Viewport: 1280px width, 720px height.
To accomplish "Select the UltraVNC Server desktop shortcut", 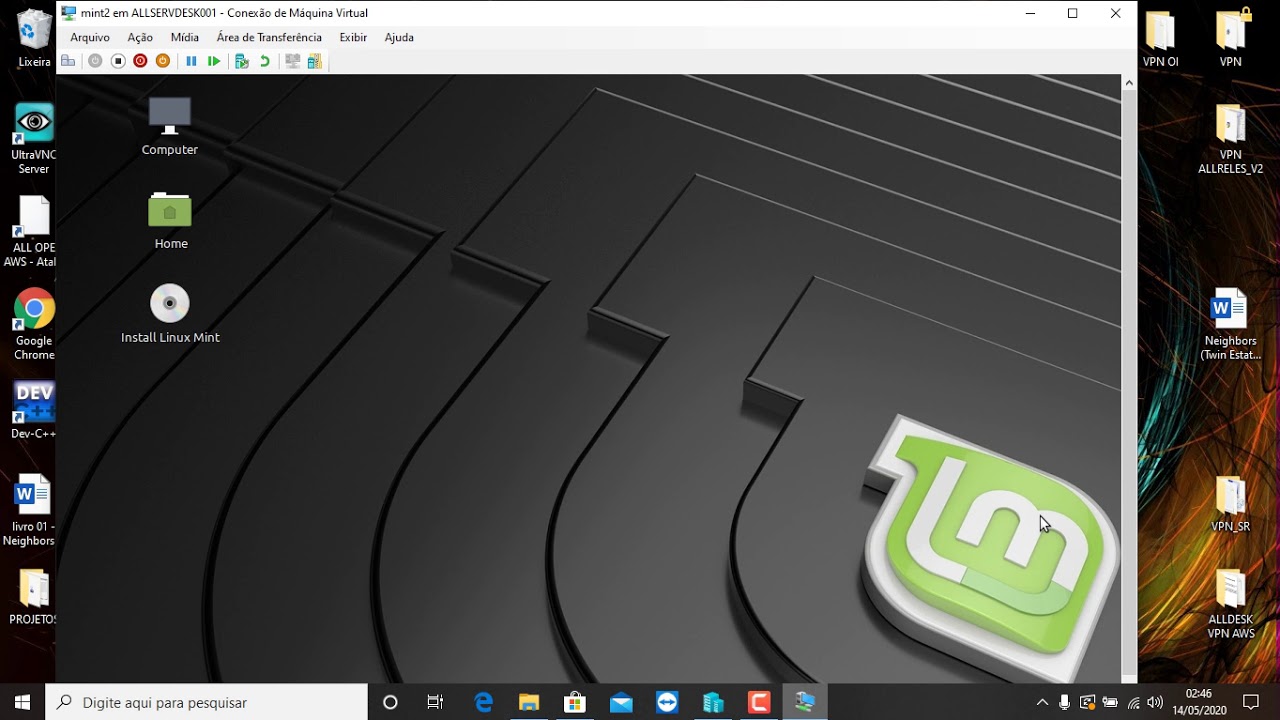I will tap(34, 138).
